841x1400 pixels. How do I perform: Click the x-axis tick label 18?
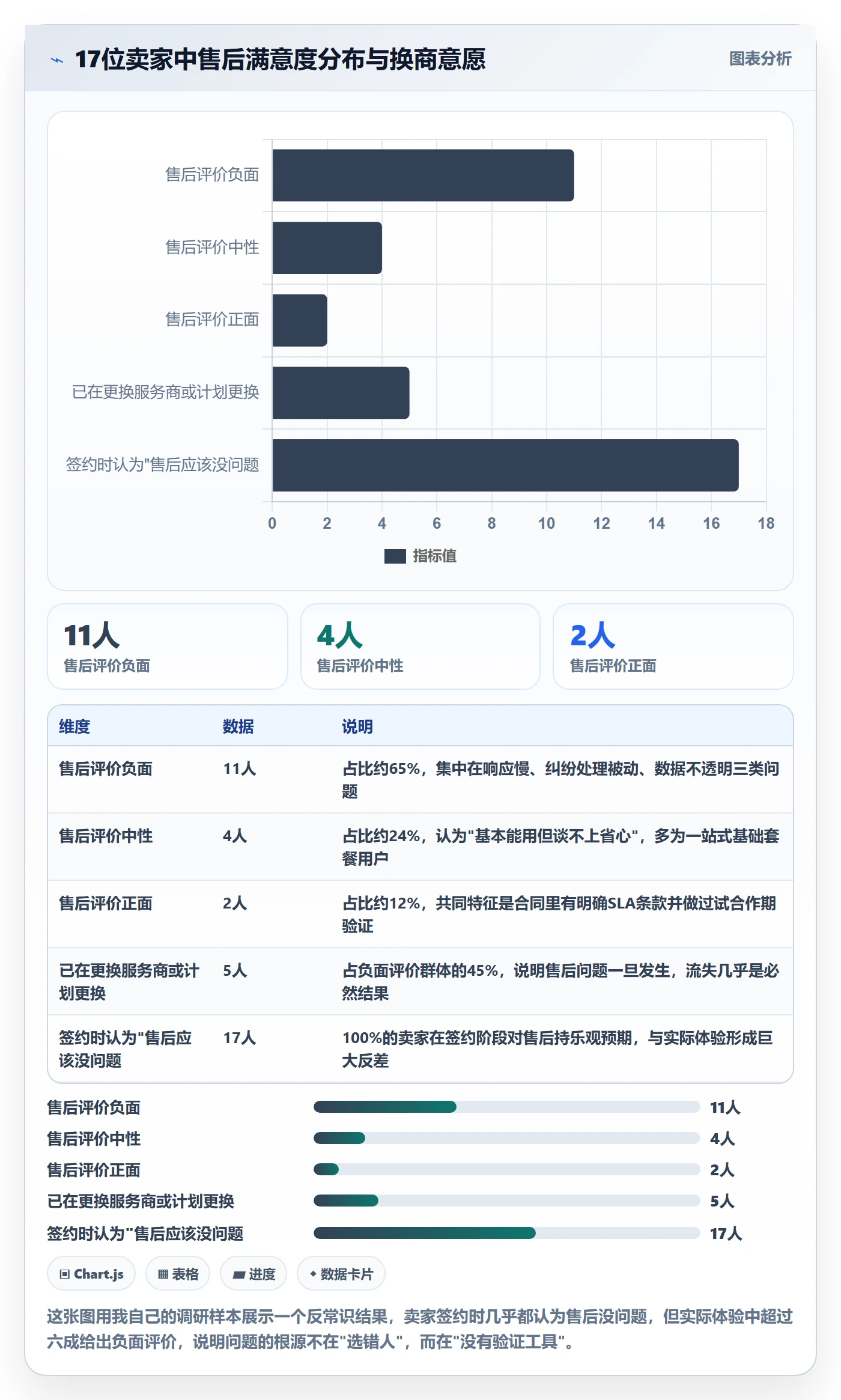coord(766,523)
